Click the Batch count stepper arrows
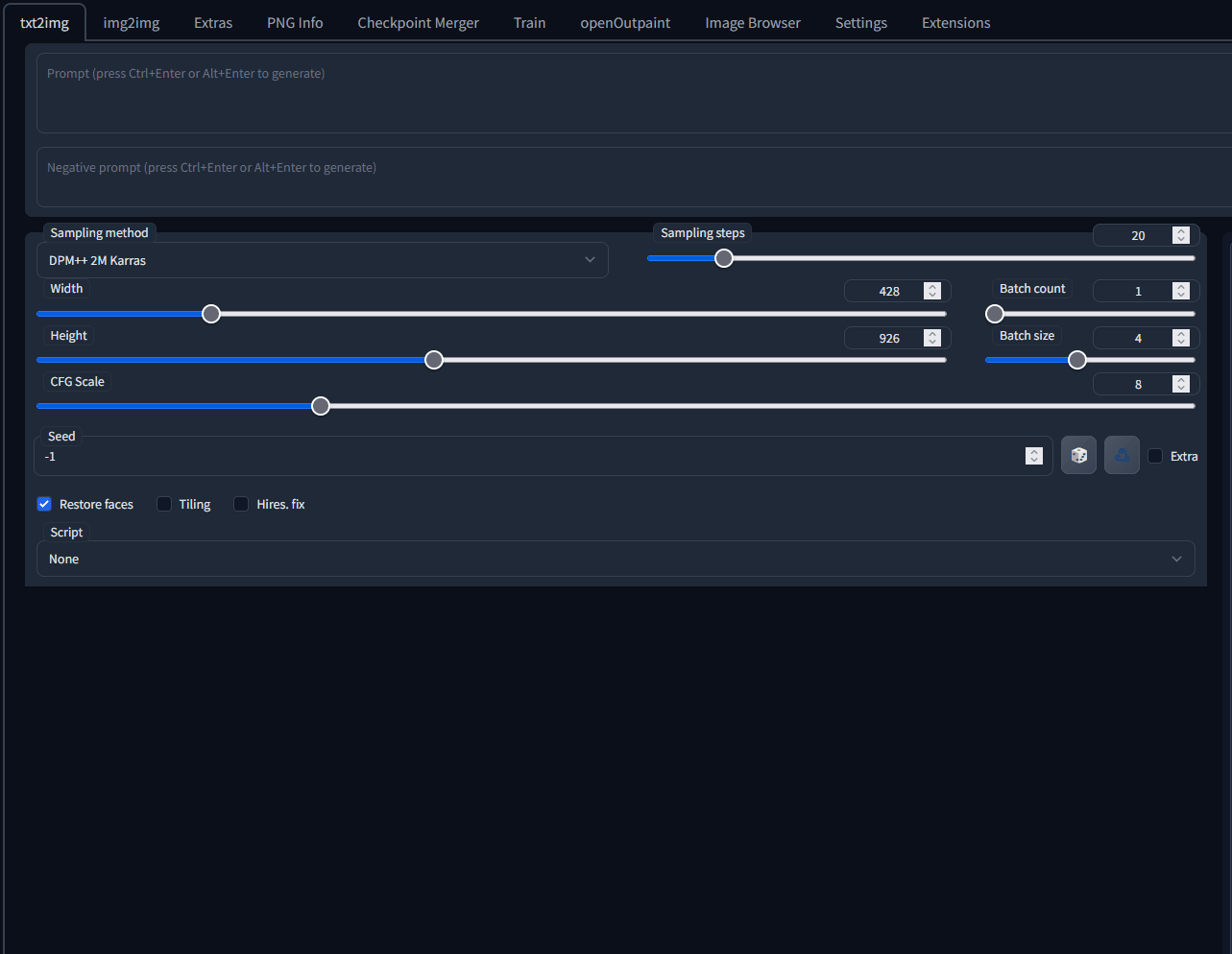Viewport: 1232px width, 954px height. [1181, 291]
